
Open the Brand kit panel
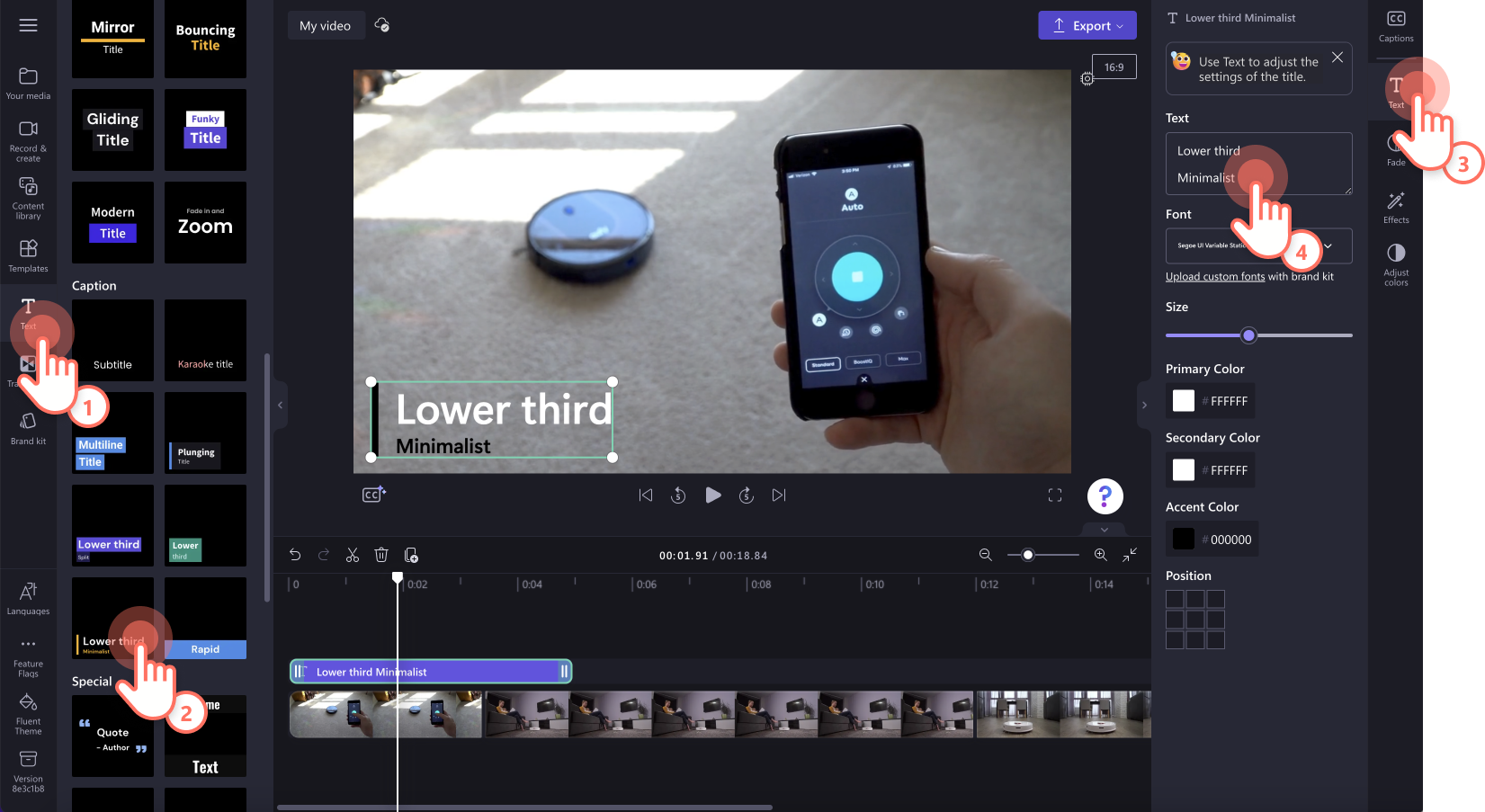pyautogui.click(x=28, y=428)
